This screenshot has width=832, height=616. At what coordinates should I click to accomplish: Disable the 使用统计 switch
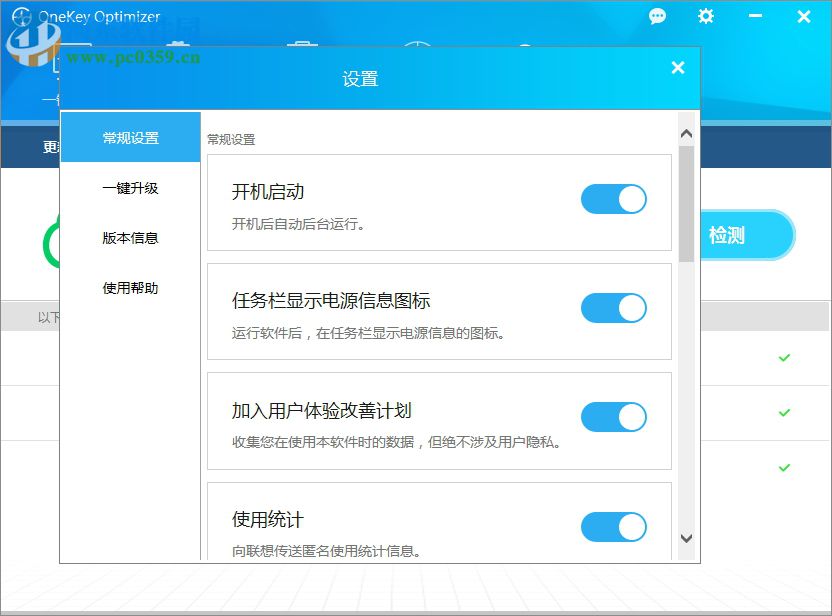click(613, 525)
